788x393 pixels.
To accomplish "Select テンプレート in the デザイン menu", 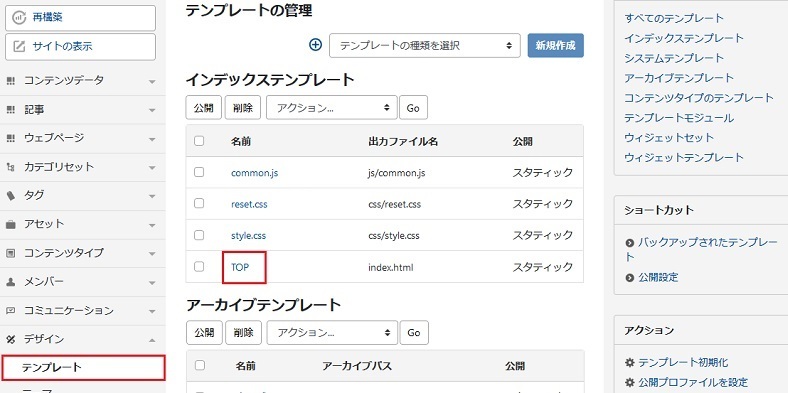I will pos(83,368).
